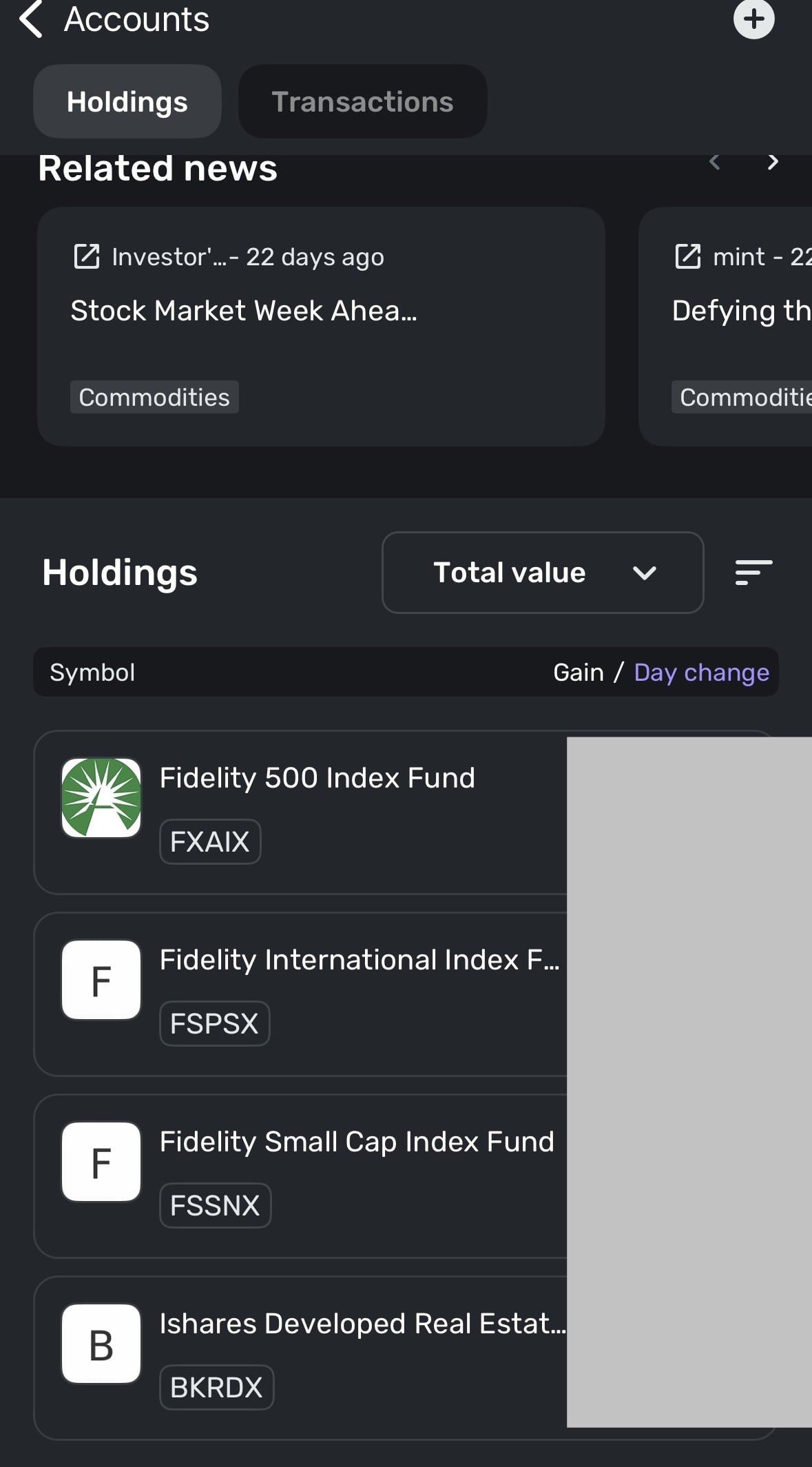Viewport: 812px width, 1467px height.
Task: Switch to the Transactions tab
Action: click(x=362, y=102)
